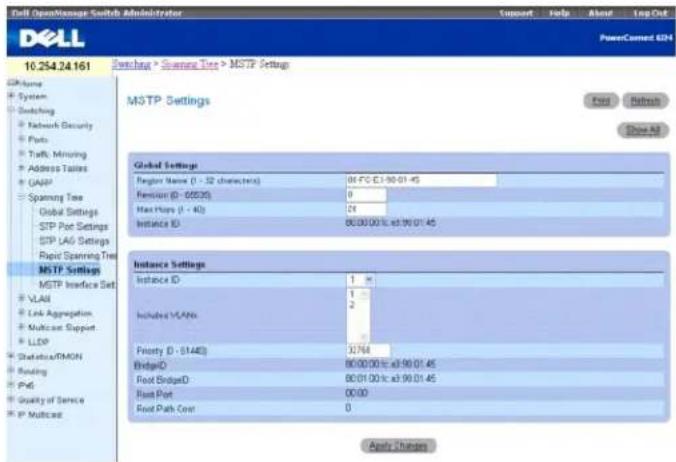
Task: Open STP Port Settings page
Action: tap(74, 226)
